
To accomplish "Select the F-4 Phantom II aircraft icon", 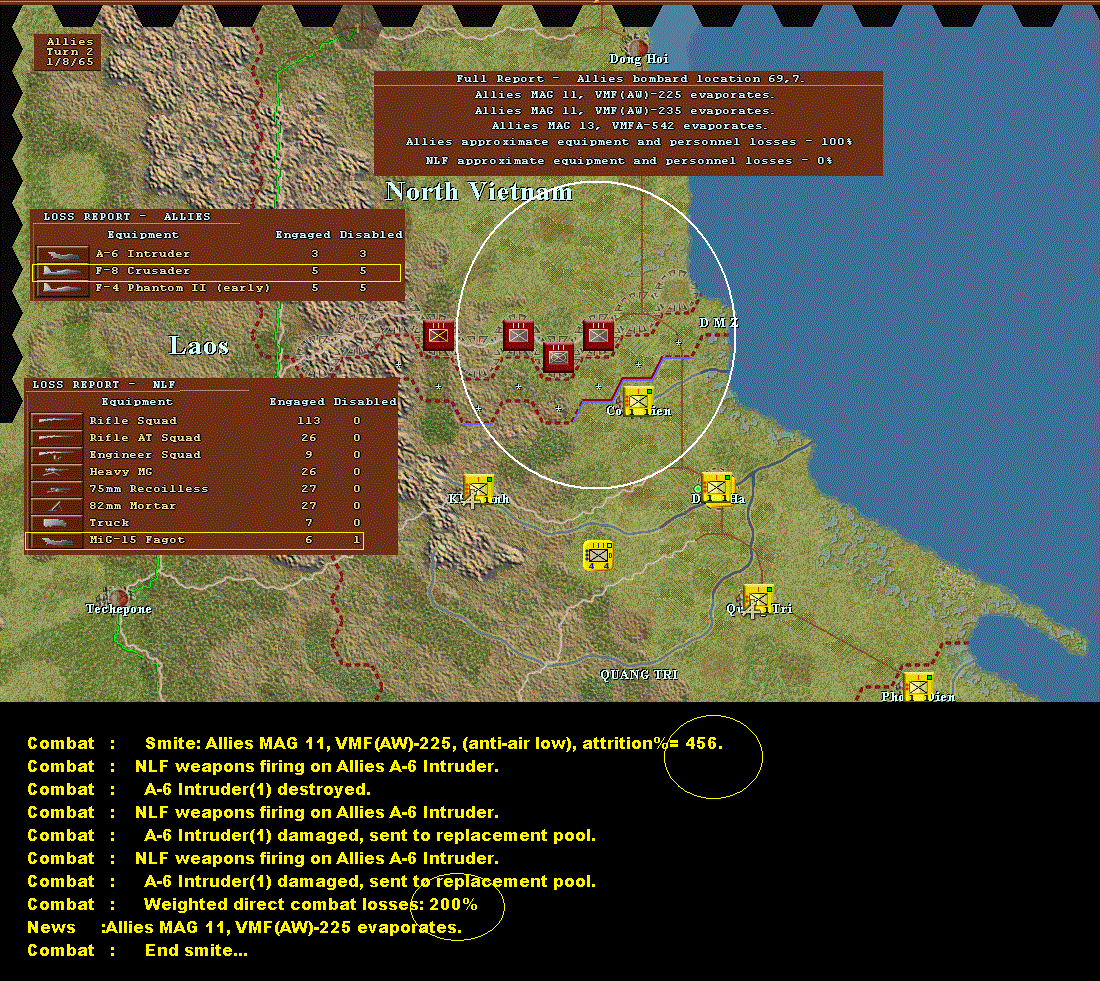I will pos(62,288).
